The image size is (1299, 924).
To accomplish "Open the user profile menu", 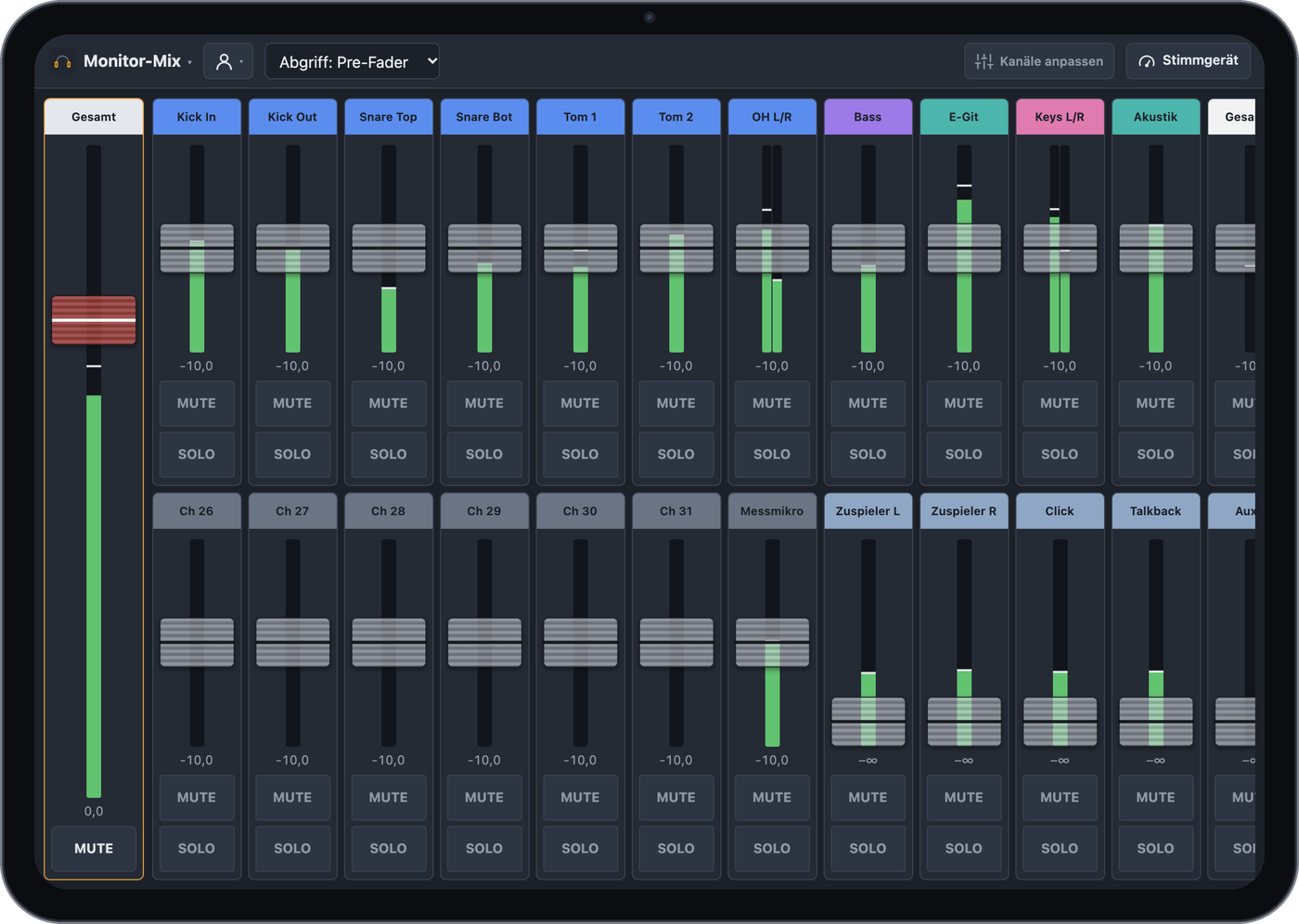I will [228, 62].
